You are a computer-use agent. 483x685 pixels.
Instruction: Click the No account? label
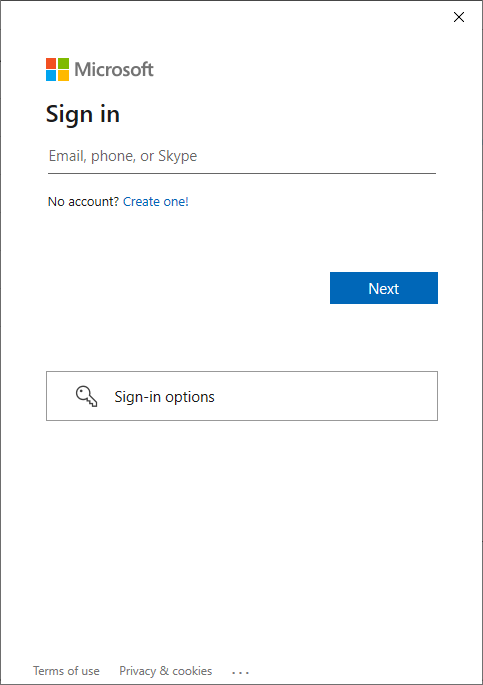(83, 201)
